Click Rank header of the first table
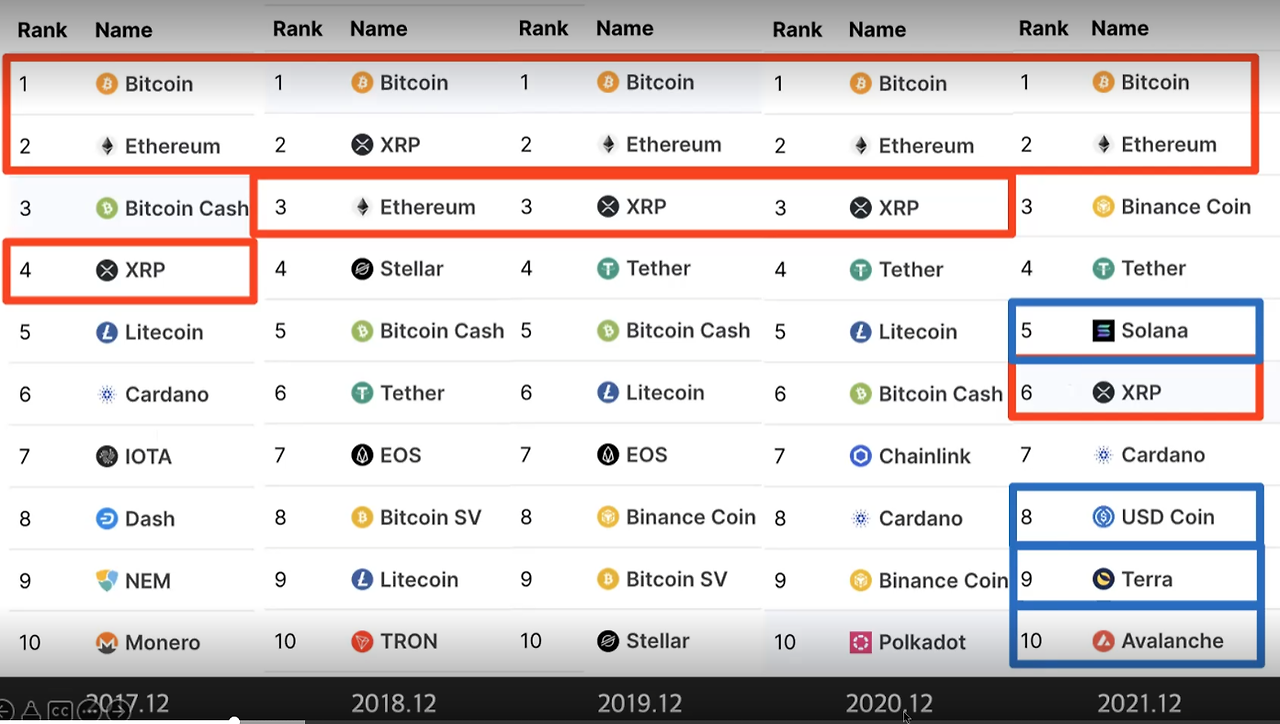The image size is (1280, 724). pyautogui.click(x=42, y=30)
